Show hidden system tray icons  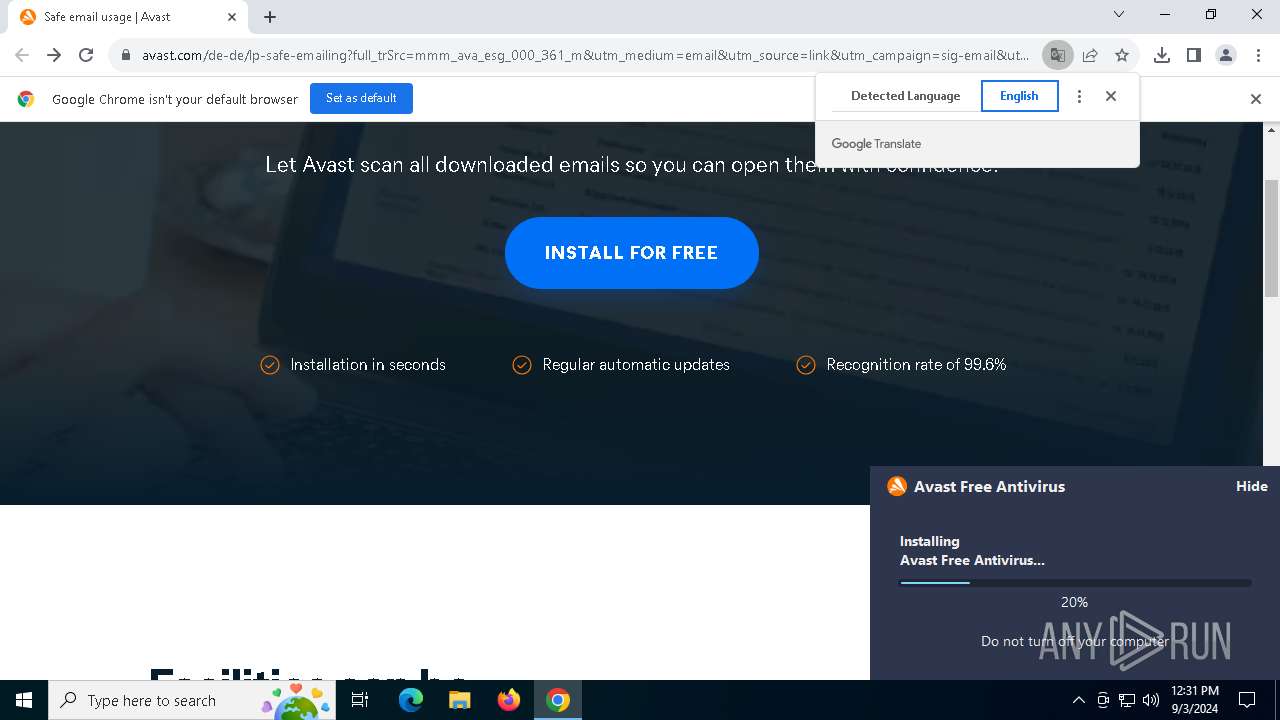click(x=1078, y=700)
